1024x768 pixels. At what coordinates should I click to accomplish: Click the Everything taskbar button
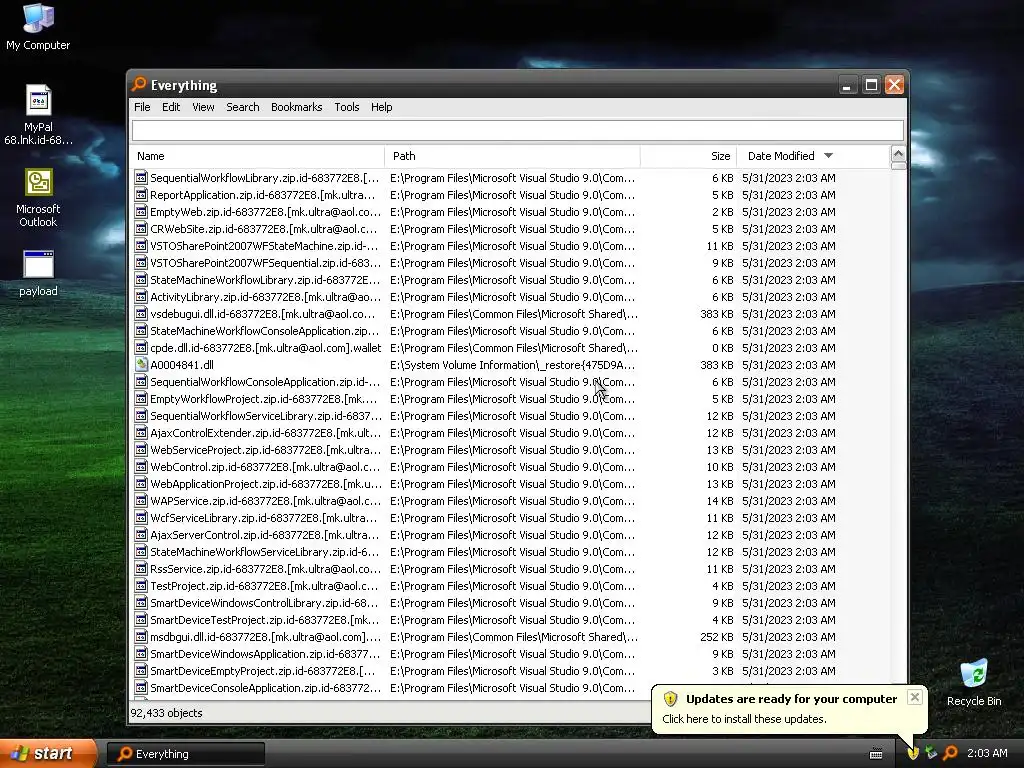185,754
